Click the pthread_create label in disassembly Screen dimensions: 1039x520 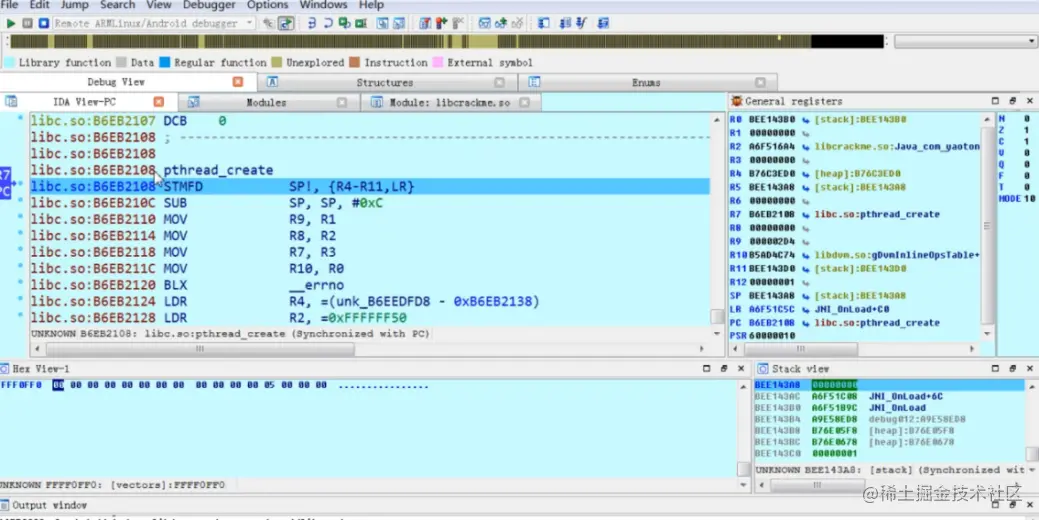point(218,170)
